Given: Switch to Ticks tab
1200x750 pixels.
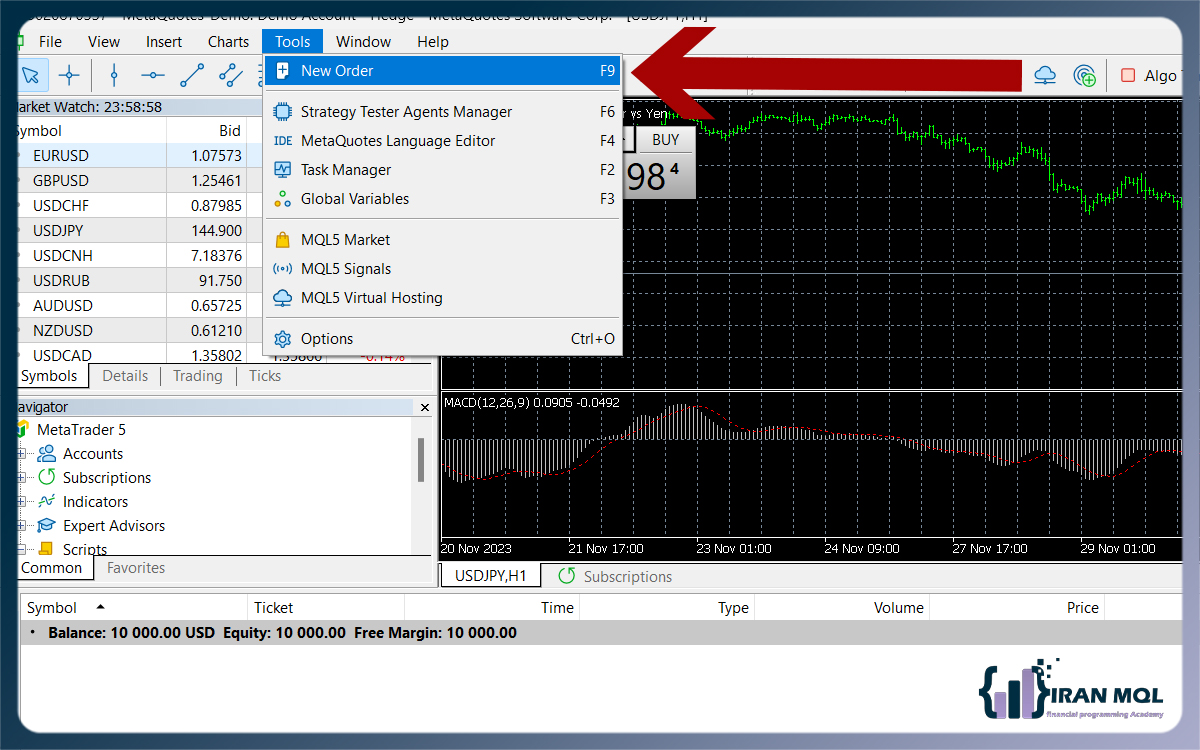Looking at the screenshot, I should (x=265, y=376).
